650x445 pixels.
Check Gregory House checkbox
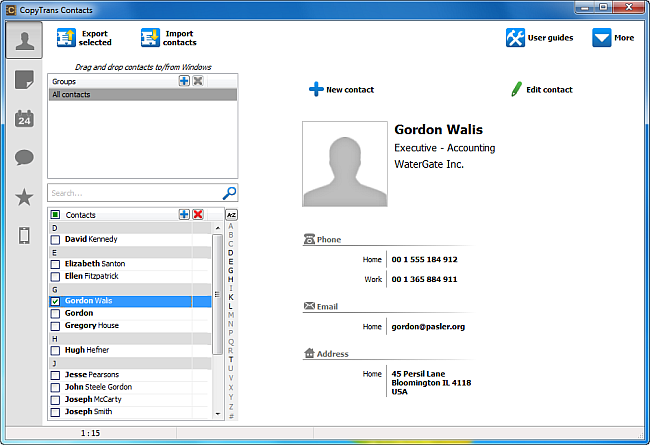(55, 326)
